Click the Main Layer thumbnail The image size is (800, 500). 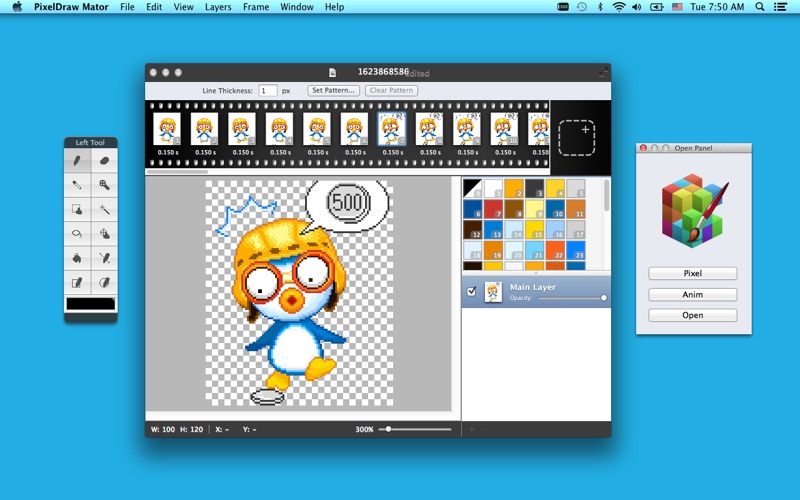[493, 292]
